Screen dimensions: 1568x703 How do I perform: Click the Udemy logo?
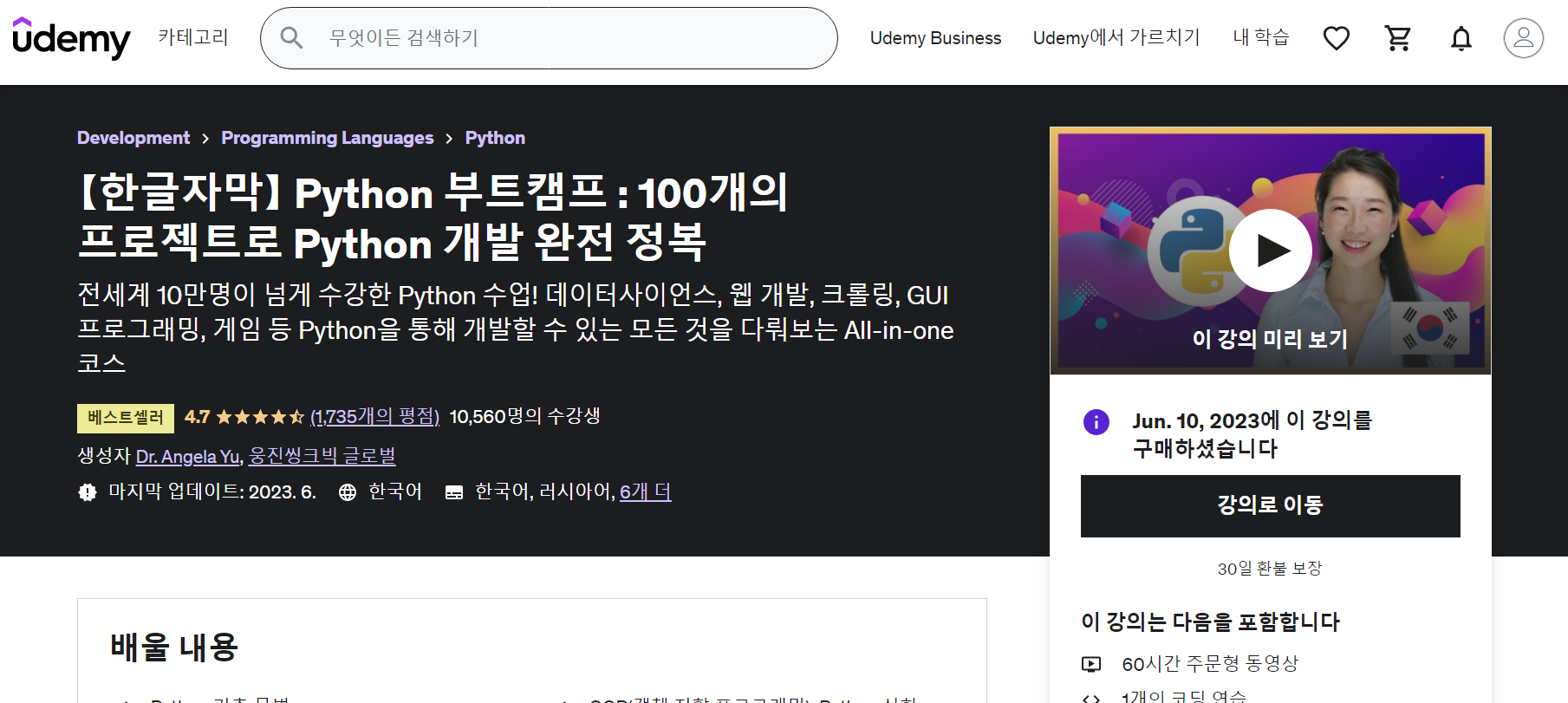(x=71, y=38)
